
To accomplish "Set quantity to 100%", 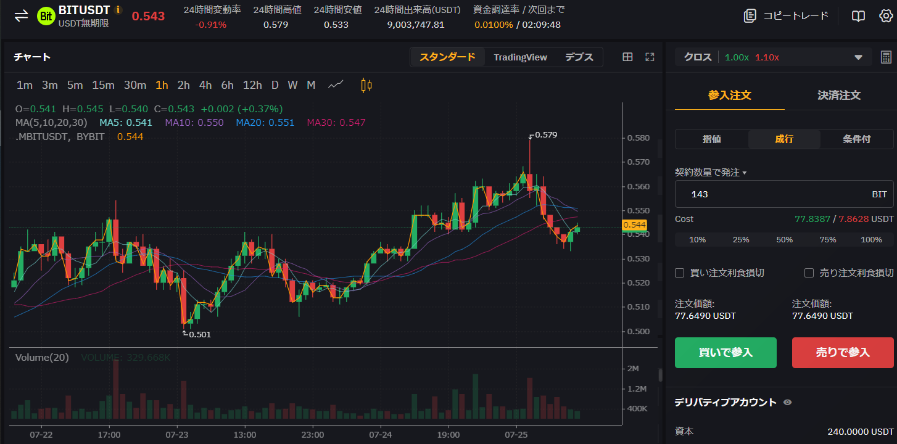I will pos(871,240).
